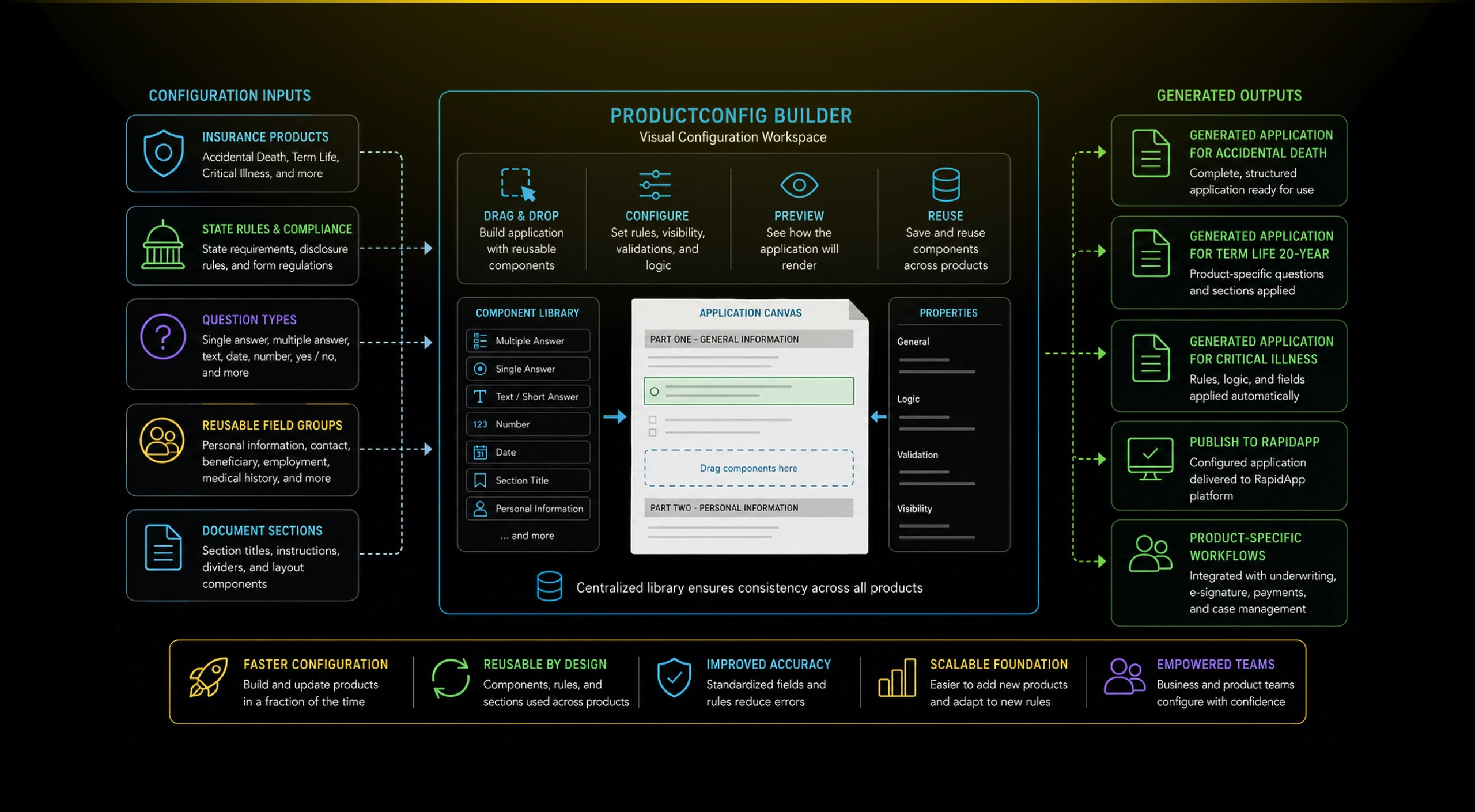Screen dimensions: 1475x812
Task: Click the Term Life 20-Year document icon
Action: tap(1151, 253)
